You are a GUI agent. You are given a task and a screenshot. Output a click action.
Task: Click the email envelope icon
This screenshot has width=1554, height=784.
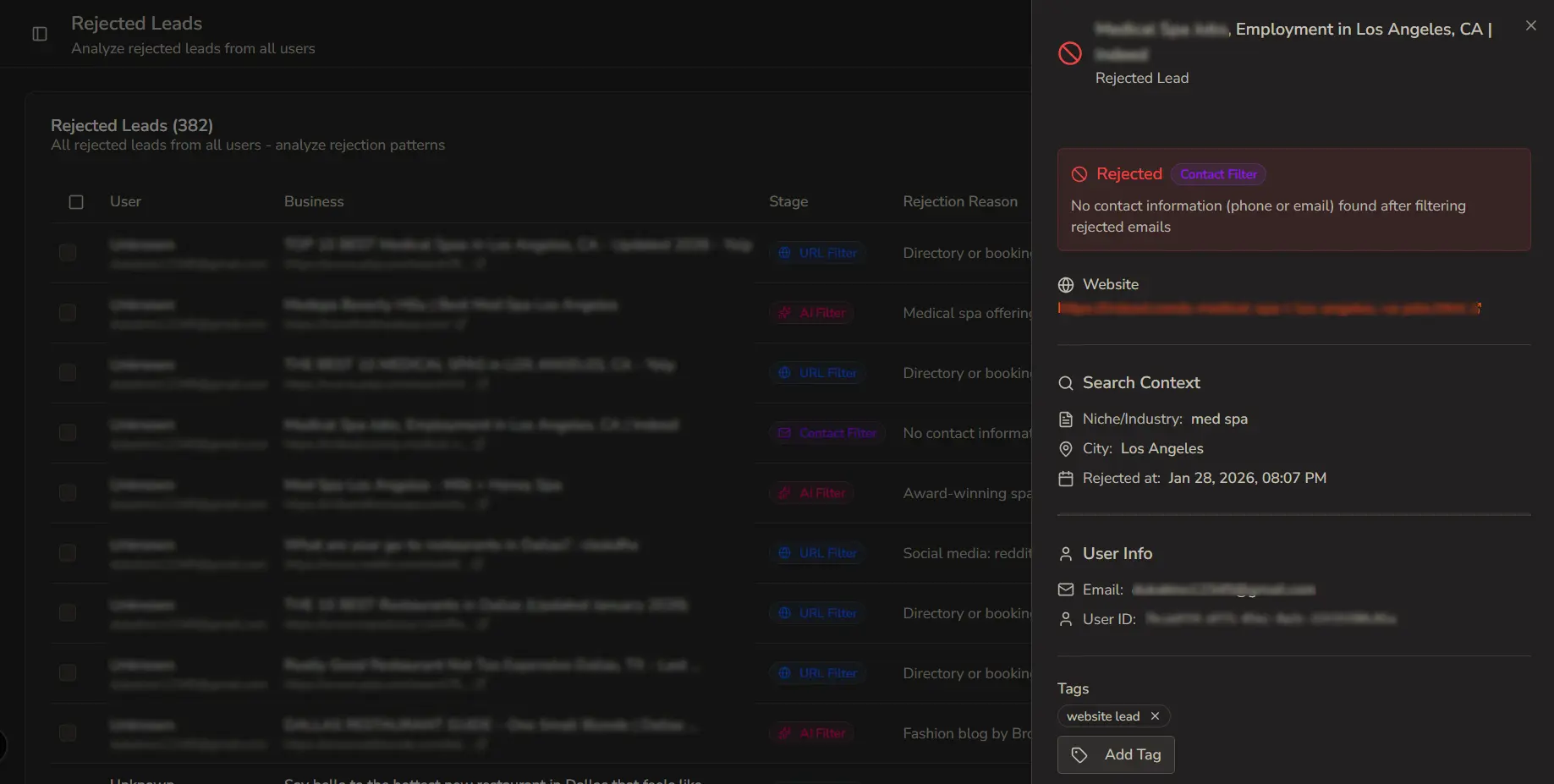coord(1066,589)
